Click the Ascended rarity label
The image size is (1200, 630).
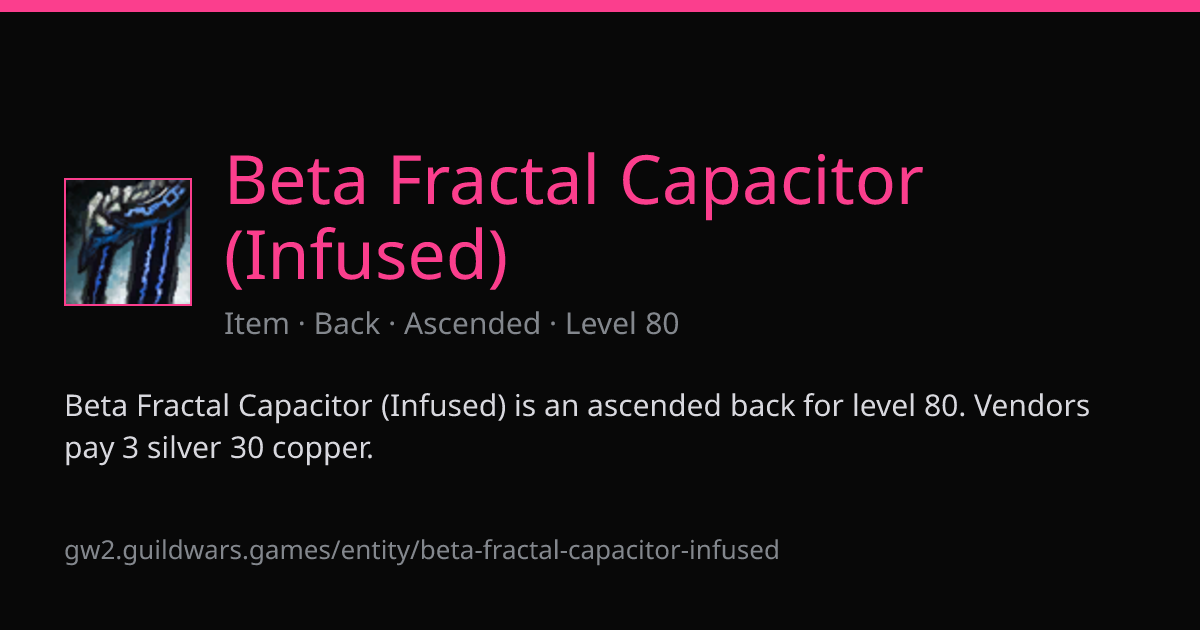pos(472,324)
